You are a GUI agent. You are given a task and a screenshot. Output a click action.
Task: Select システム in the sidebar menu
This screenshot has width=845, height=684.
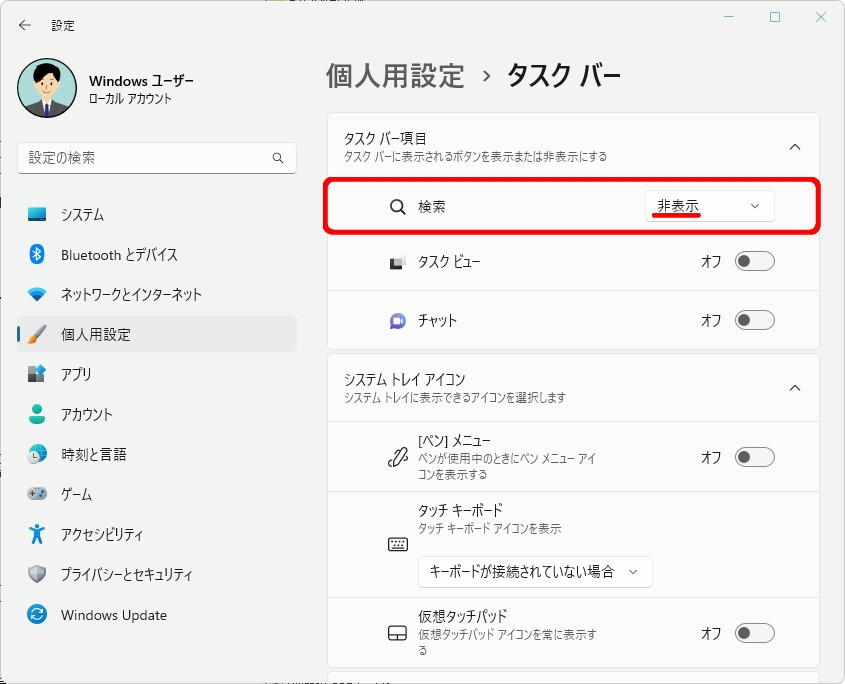pos(82,215)
